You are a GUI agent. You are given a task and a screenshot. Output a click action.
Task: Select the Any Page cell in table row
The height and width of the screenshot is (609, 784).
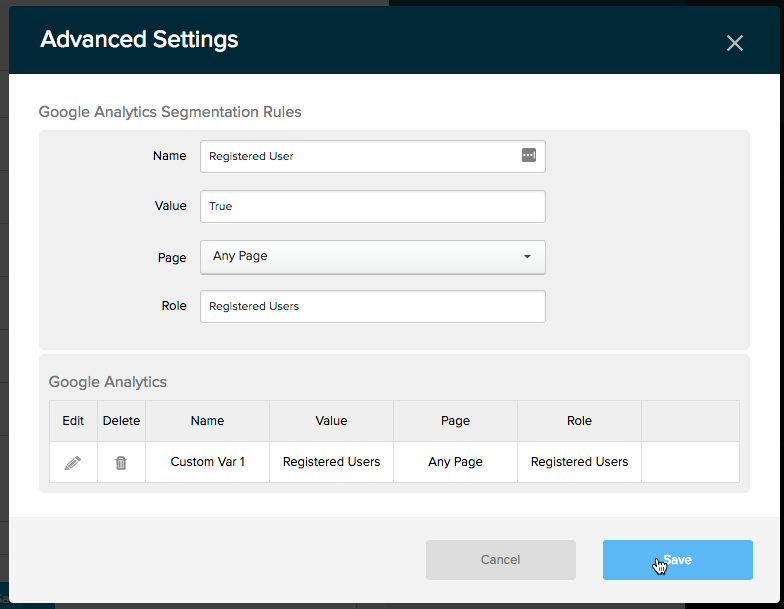tap(455, 462)
